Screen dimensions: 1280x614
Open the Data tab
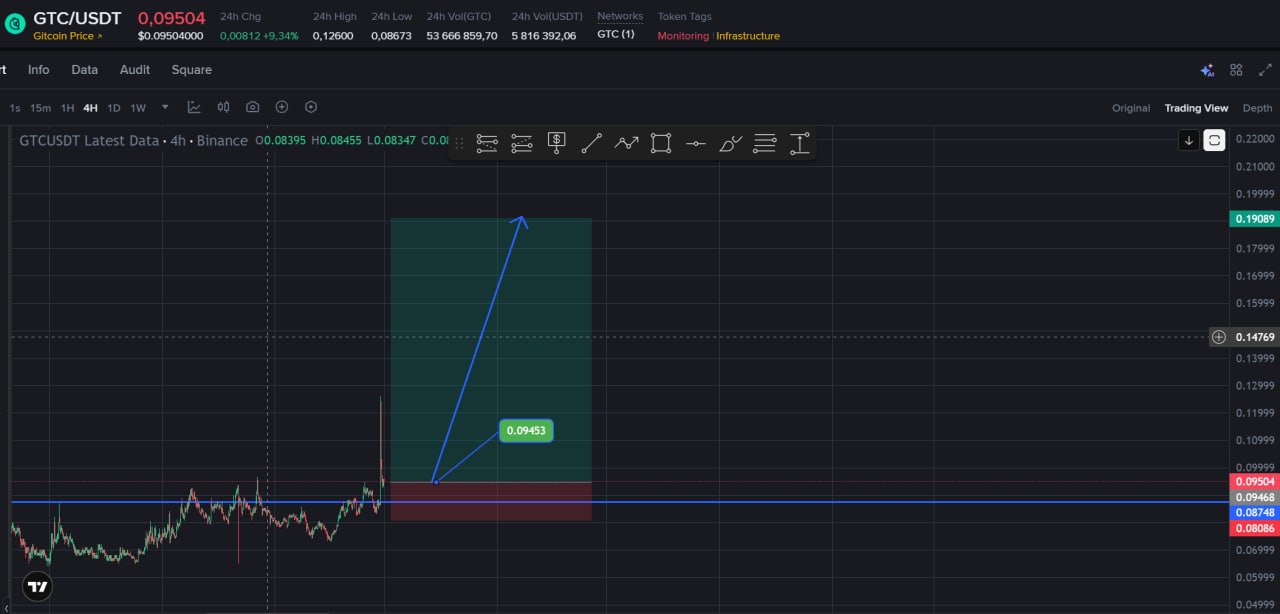85,70
